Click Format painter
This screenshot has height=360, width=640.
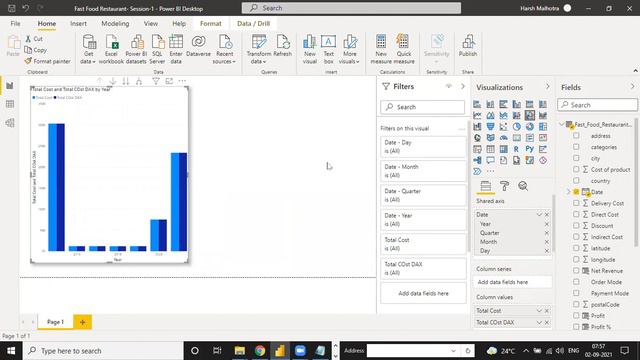pos(47,61)
